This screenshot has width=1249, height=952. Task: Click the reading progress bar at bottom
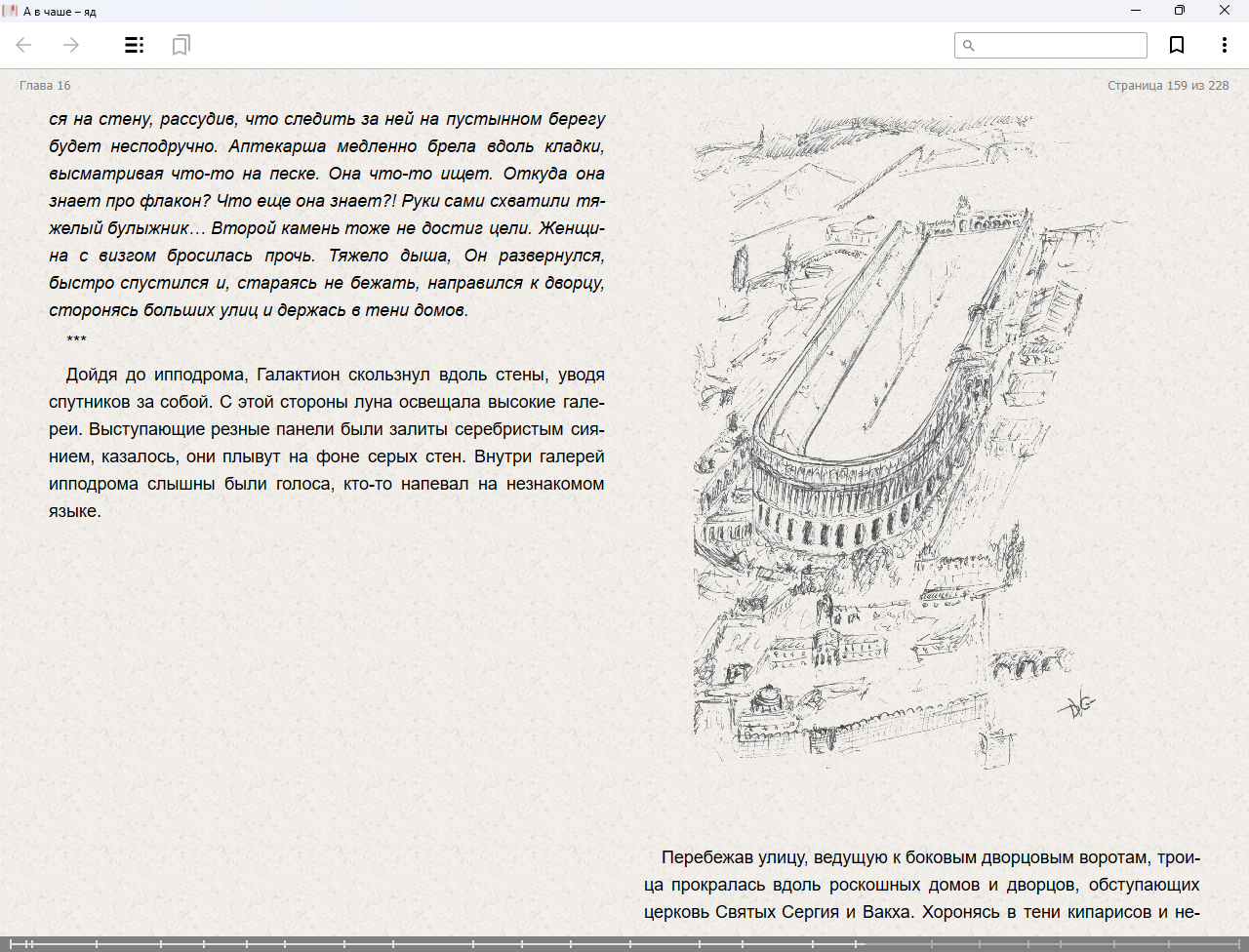(624, 943)
